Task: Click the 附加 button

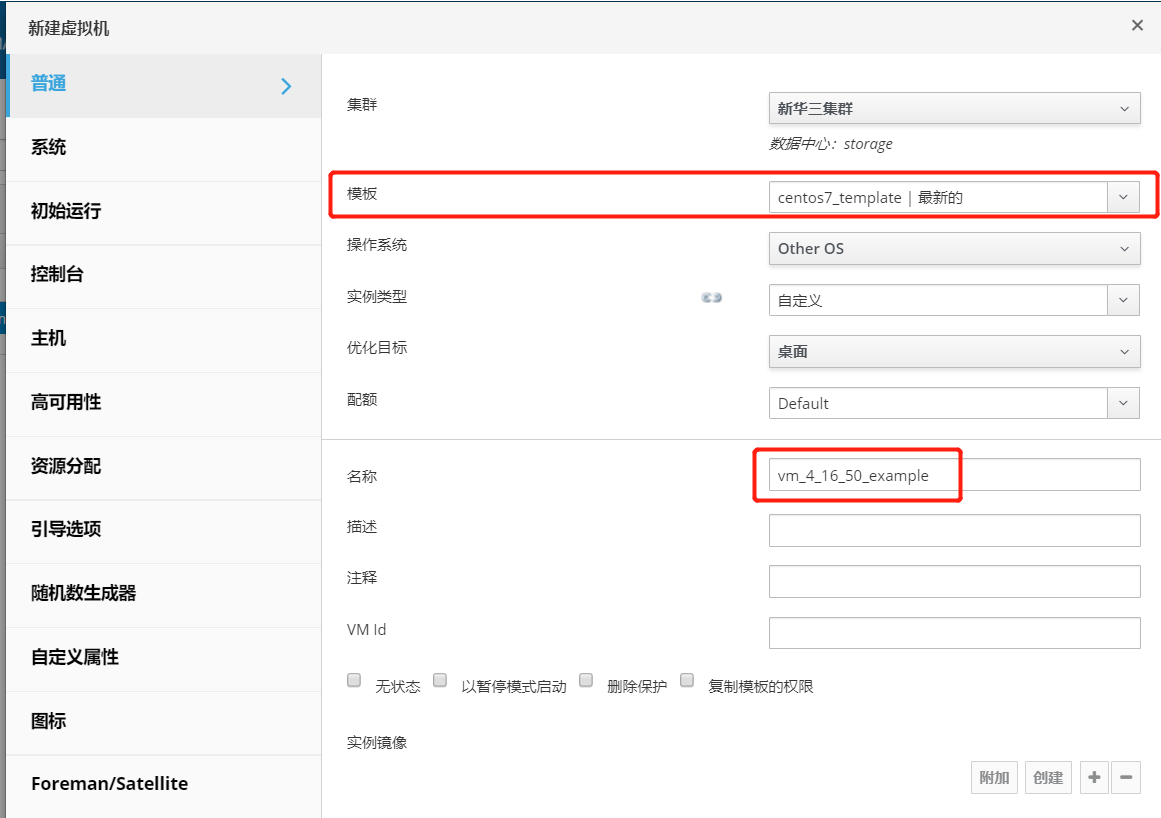Action: [994, 777]
